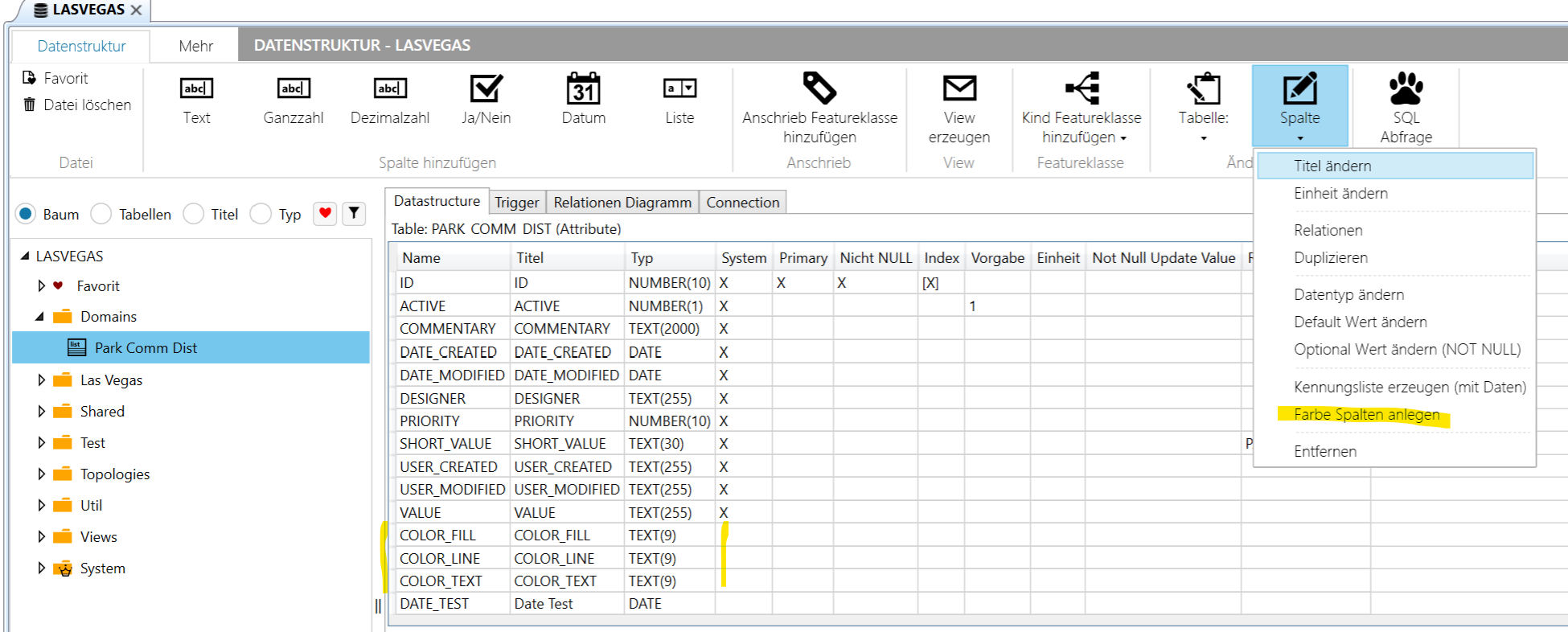Add a Liste column

pyautogui.click(x=679, y=88)
